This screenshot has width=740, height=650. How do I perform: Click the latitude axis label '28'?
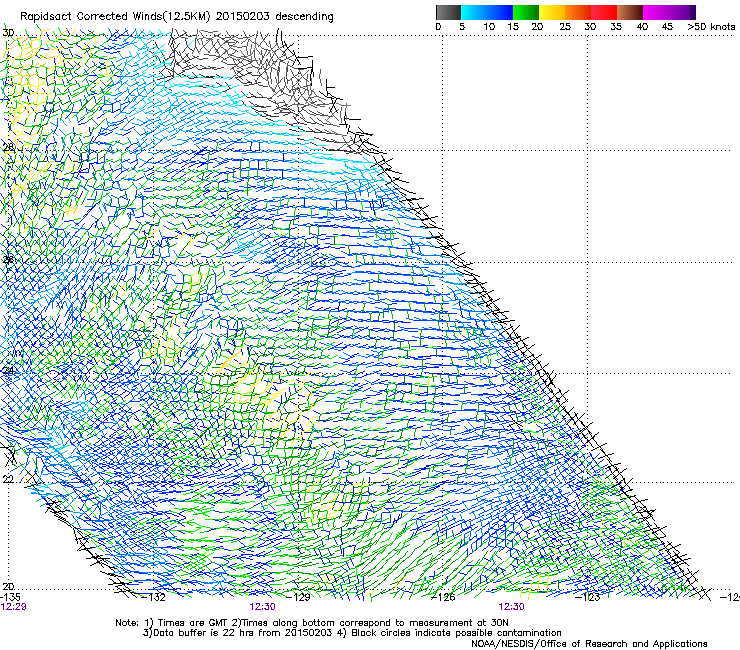(8, 147)
